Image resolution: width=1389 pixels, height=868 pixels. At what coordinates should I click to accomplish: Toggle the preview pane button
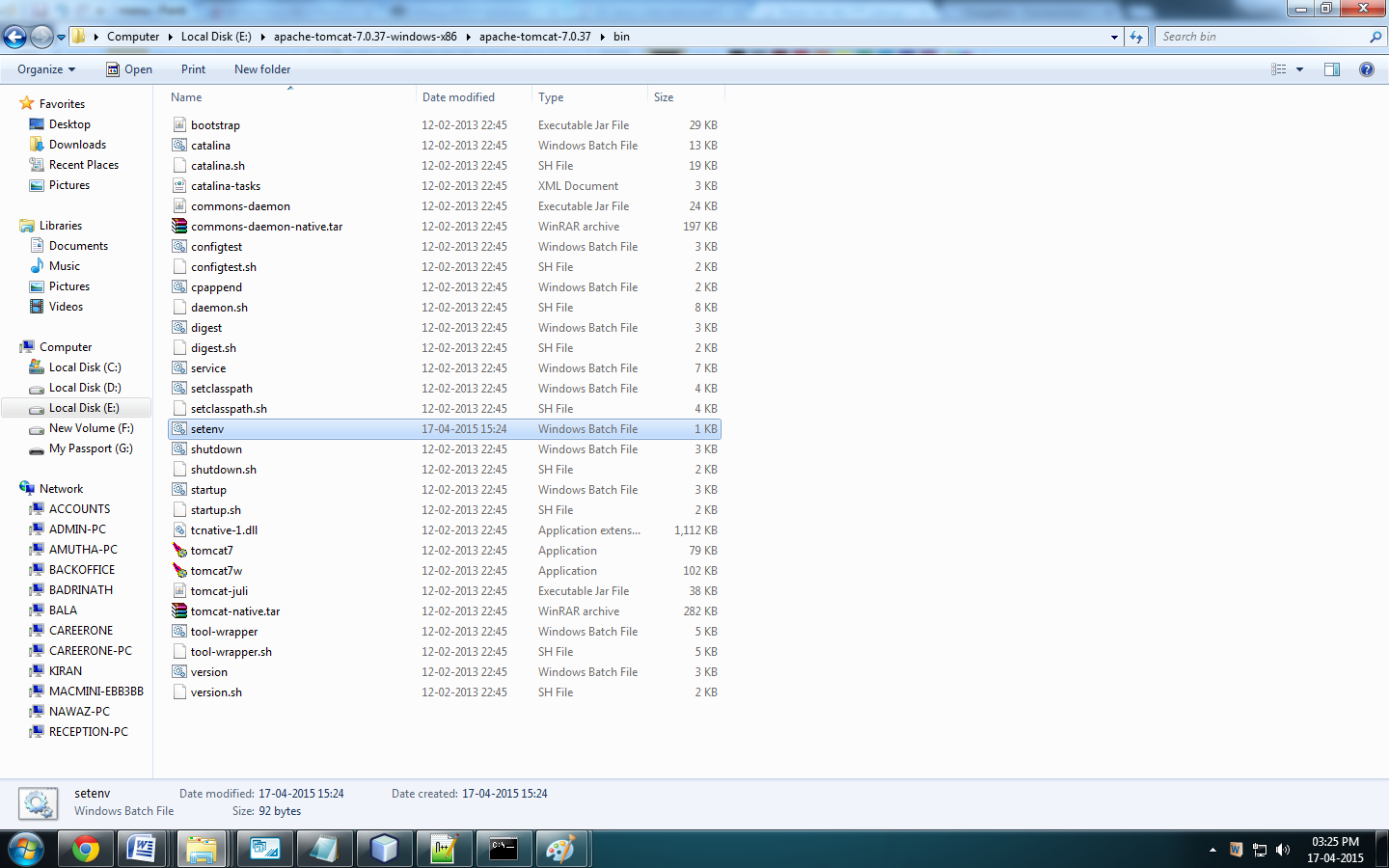point(1332,69)
